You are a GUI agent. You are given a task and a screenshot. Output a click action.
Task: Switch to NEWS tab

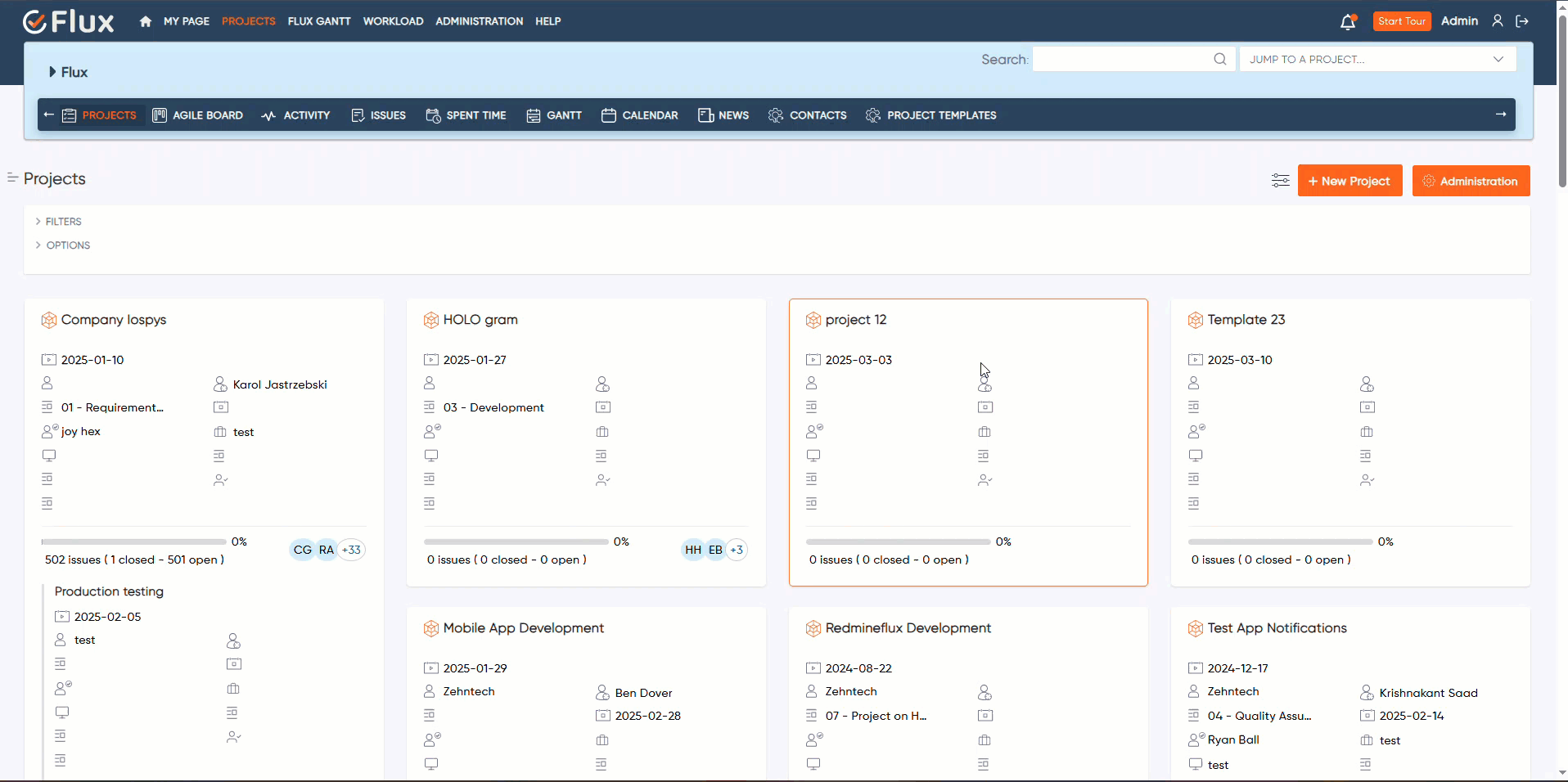click(x=723, y=115)
